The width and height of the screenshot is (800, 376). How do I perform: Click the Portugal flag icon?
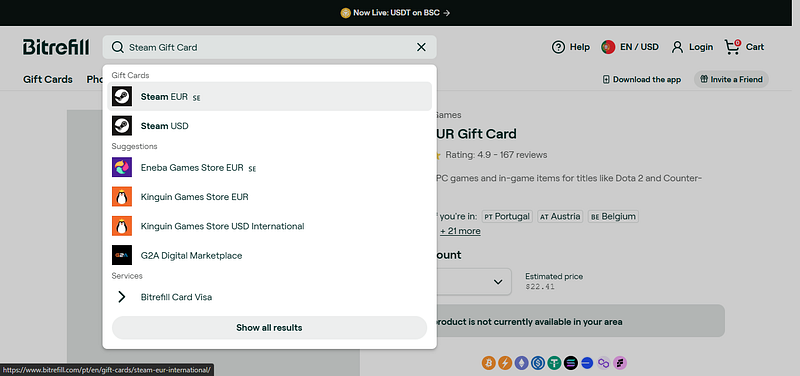[608, 47]
